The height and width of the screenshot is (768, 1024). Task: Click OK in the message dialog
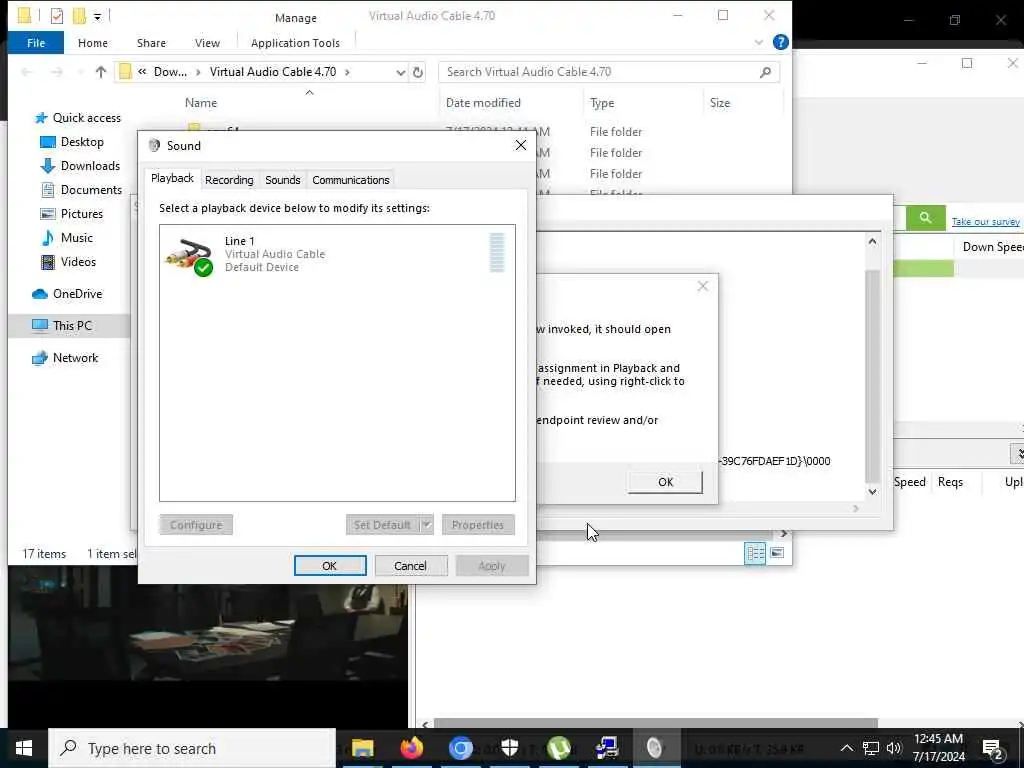click(665, 482)
